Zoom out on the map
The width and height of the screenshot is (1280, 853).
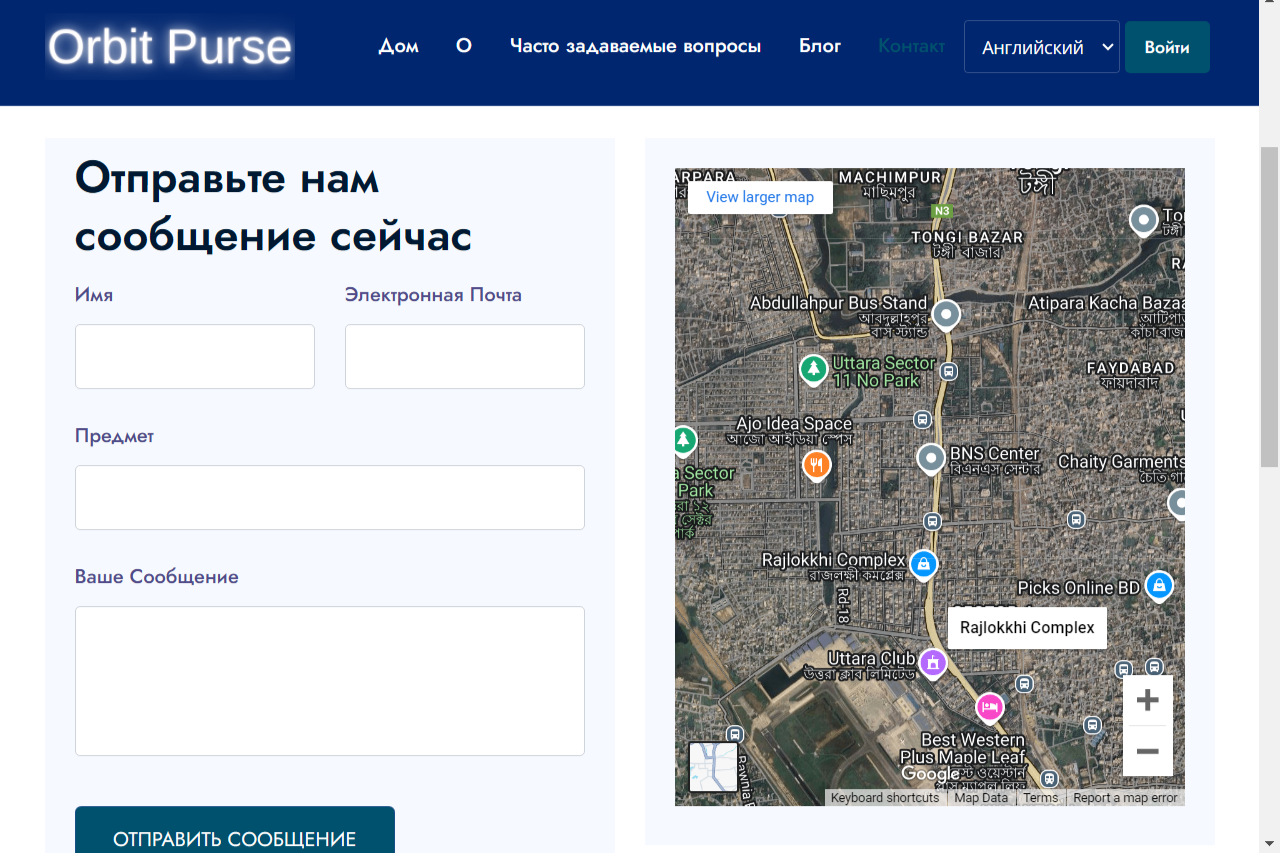pos(1147,751)
